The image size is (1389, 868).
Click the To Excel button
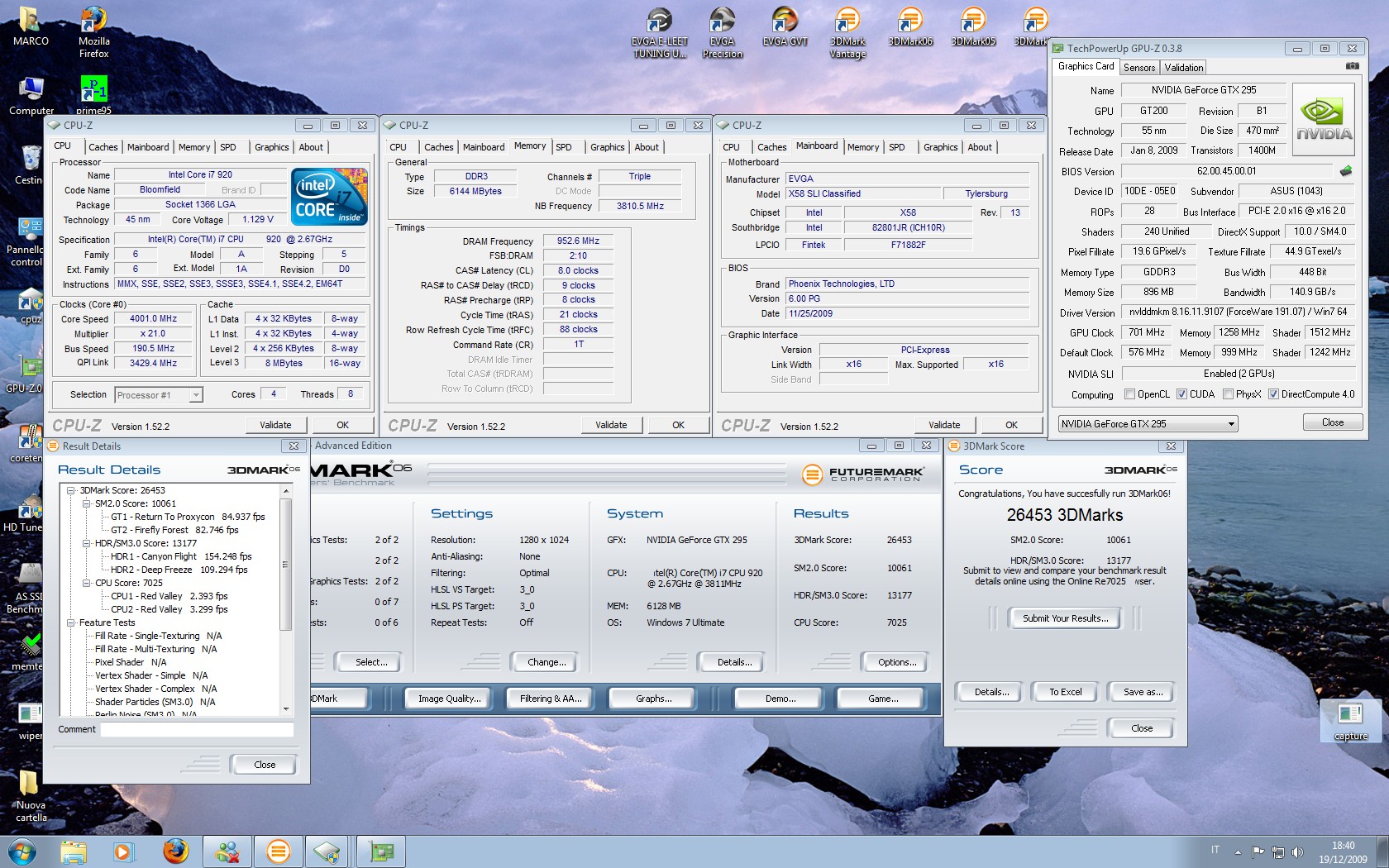1065,692
